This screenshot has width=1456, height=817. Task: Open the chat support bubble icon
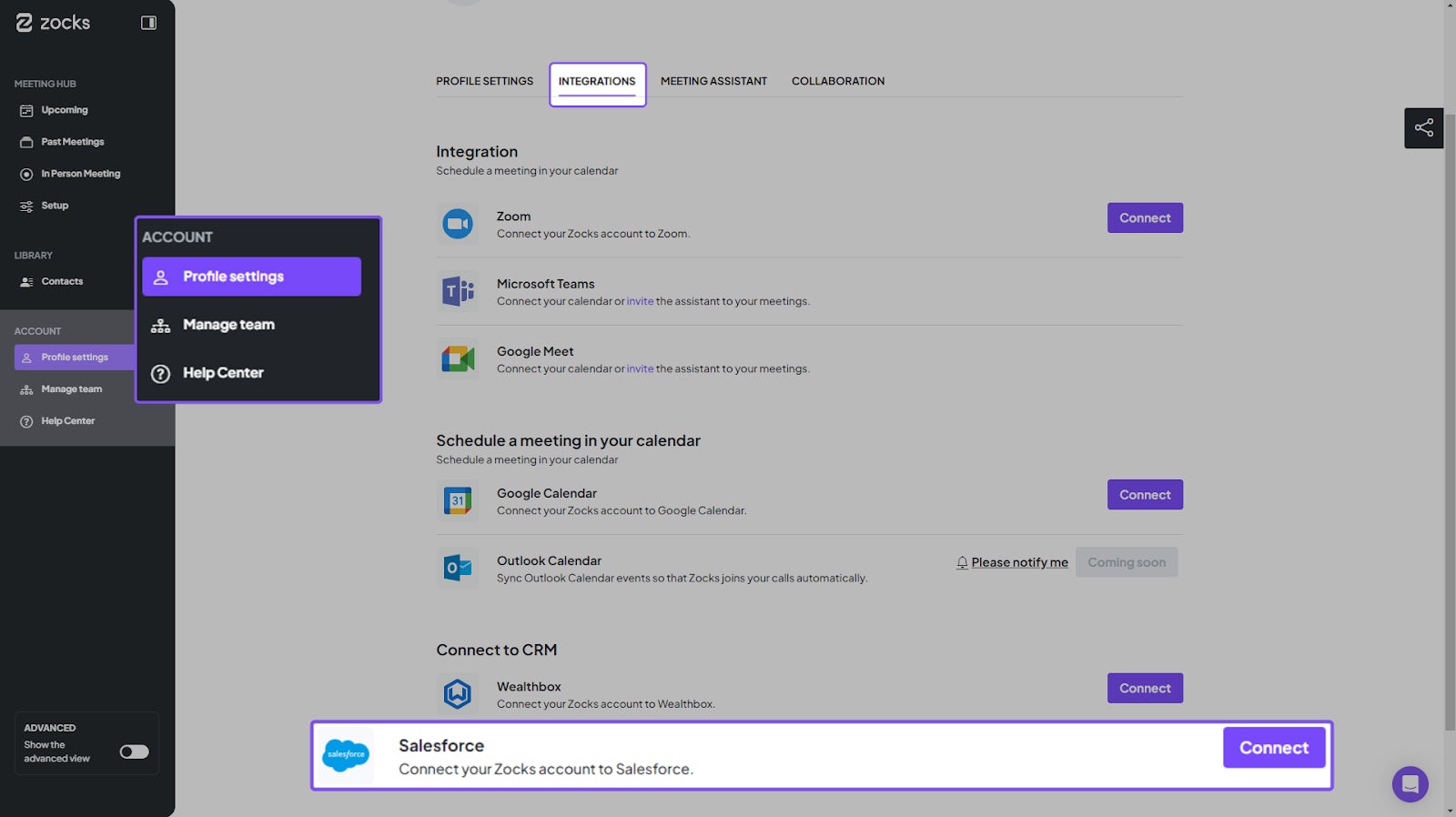[1410, 783]
